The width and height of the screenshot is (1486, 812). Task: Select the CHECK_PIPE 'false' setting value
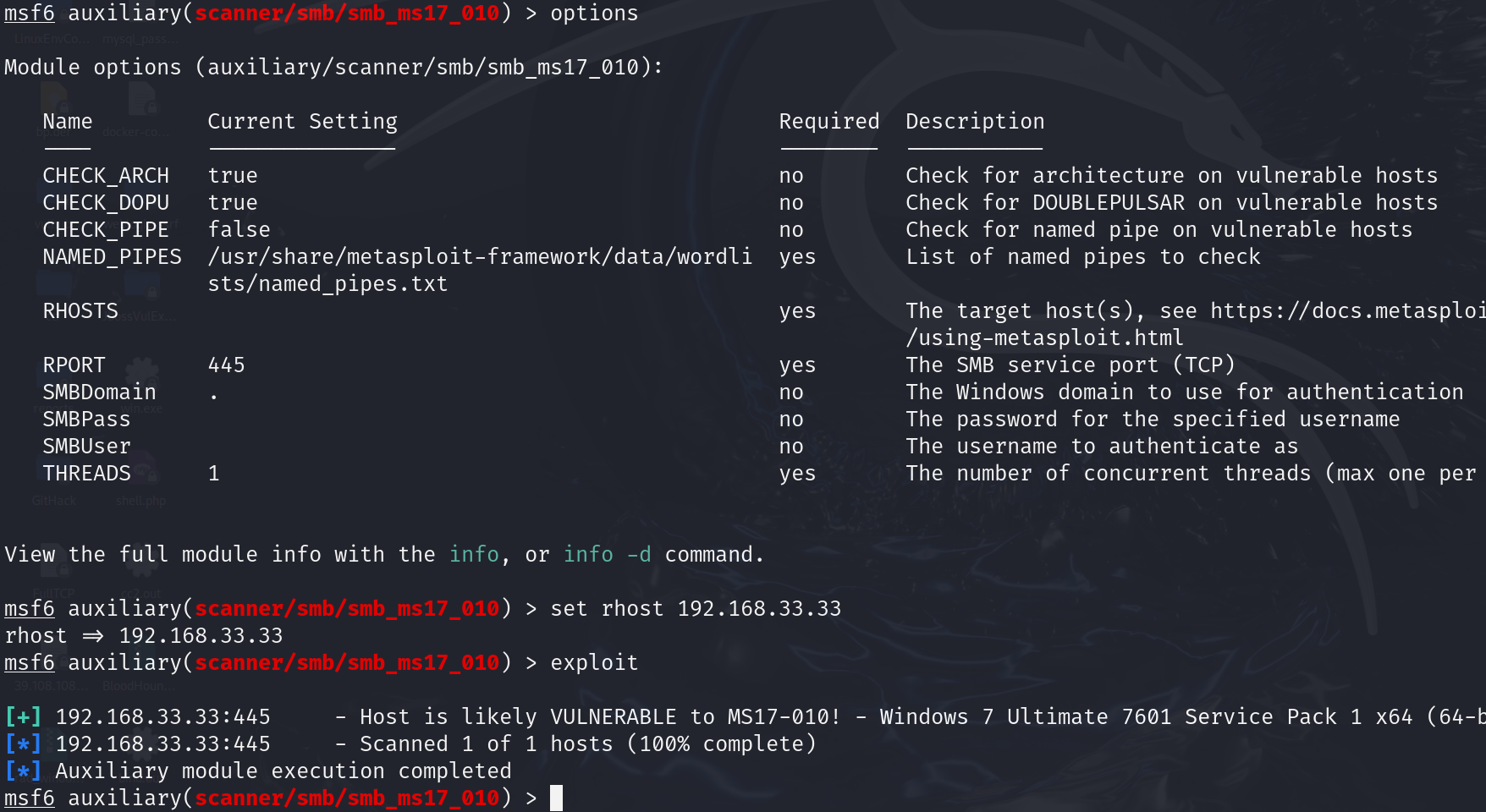tap(239, 230)
